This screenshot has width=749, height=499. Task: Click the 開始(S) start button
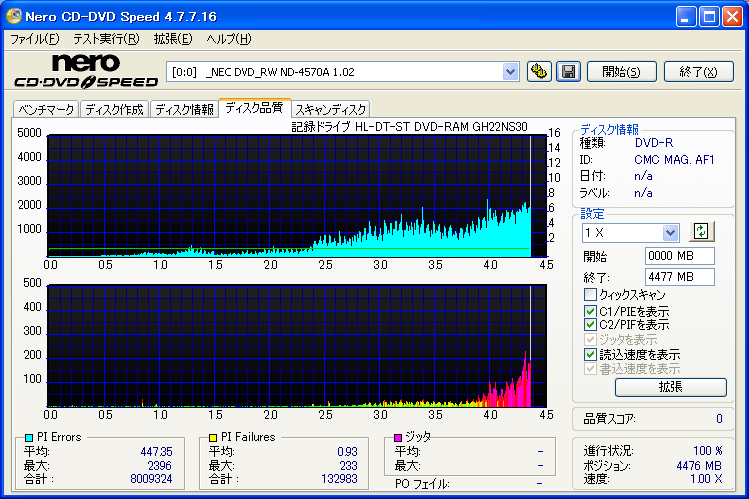click(x=621, y=72)
